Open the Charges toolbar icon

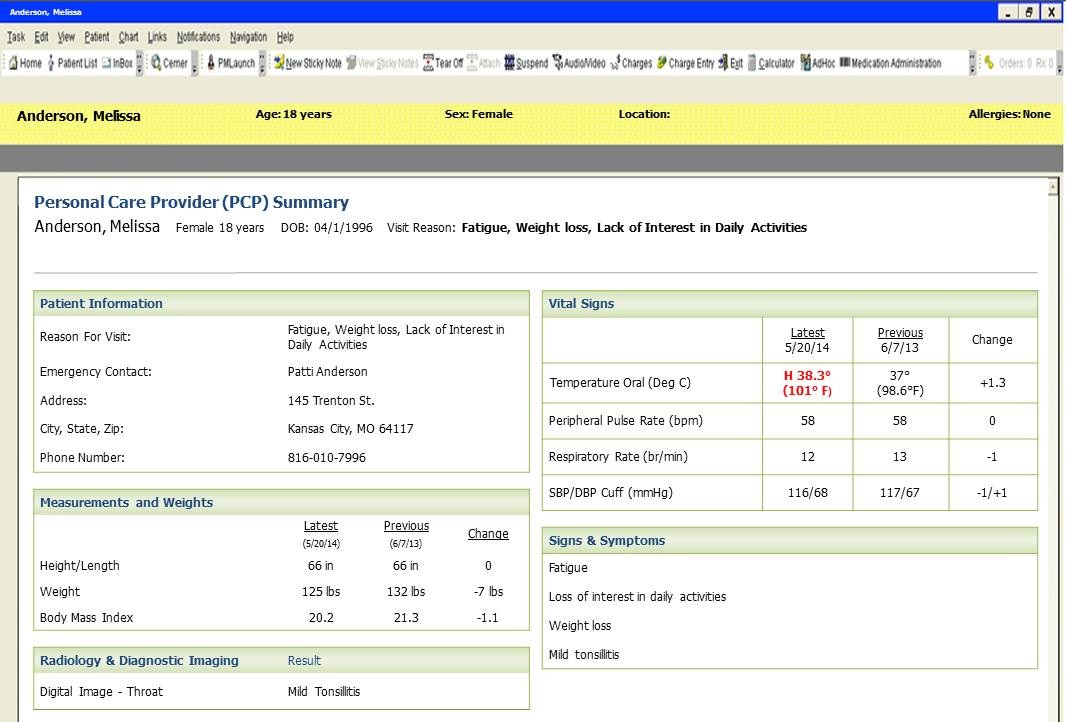click(631, 63)
